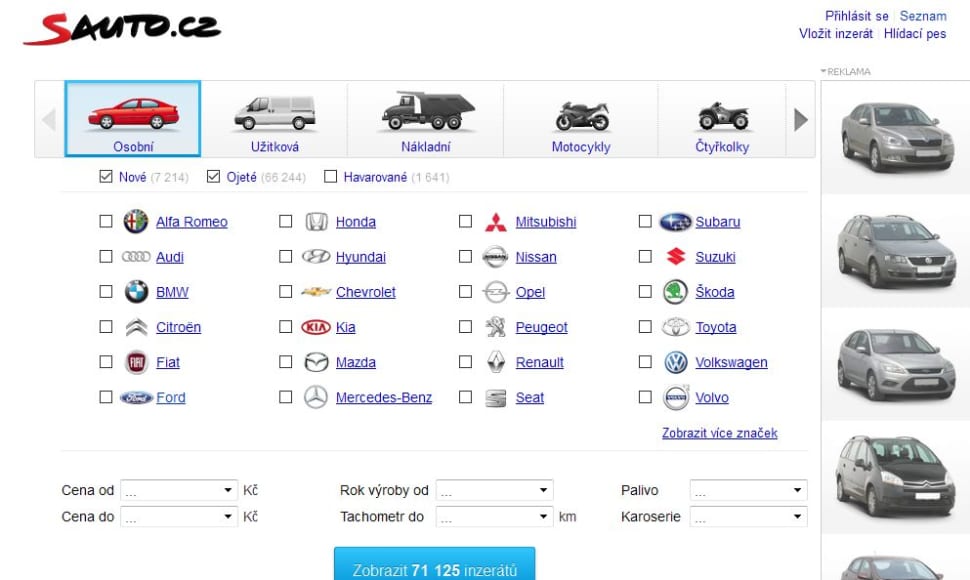The image size is (970, 580).
Task: Click the Subaru logo icon
Action: pos(676,221)
